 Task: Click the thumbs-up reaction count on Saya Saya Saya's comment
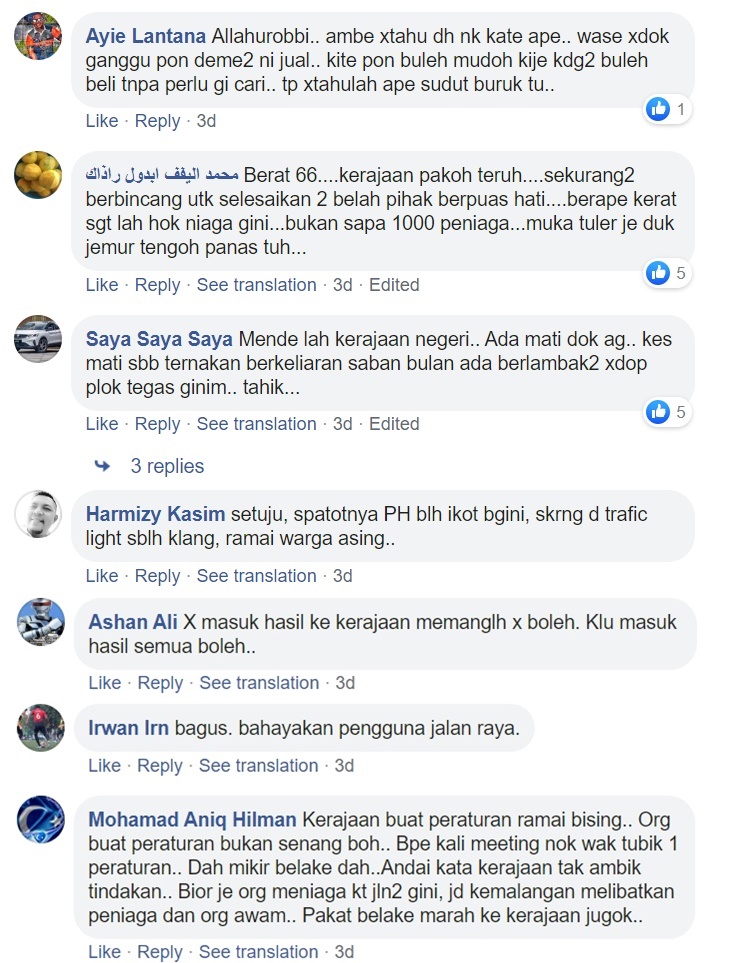coord(681,412)
